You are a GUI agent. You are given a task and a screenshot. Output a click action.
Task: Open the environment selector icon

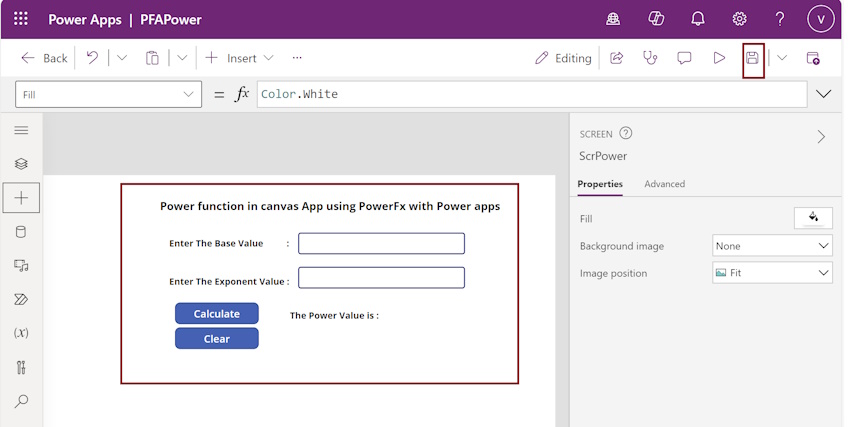coord(613,19)
